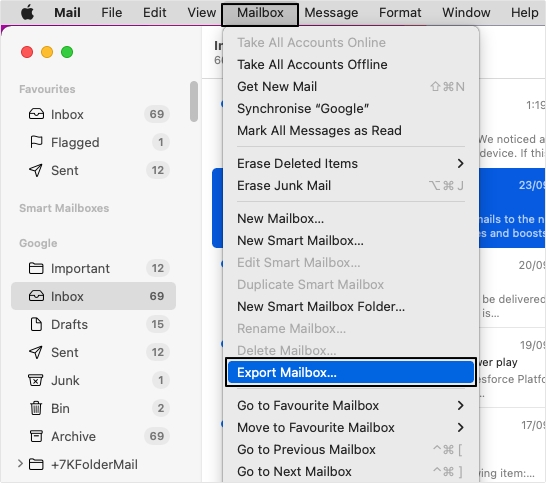Viewport: 546px width, 483px height.
Task: Open the Archive mailbox
Action: (x=93, y=436)
